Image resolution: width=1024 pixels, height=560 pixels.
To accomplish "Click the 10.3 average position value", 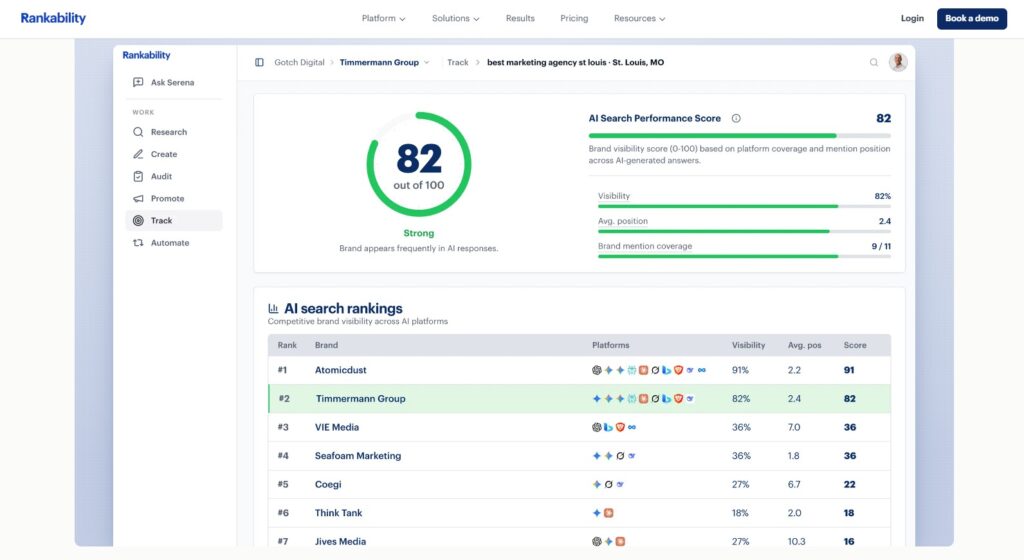I will [796, 542].
